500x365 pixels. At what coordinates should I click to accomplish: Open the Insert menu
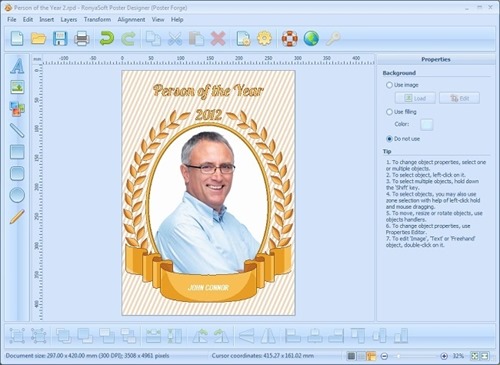pos(47,20)
